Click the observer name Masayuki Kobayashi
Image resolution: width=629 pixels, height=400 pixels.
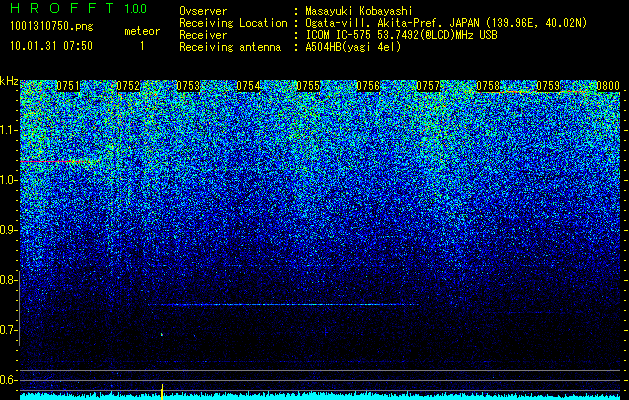click(359, 11)
